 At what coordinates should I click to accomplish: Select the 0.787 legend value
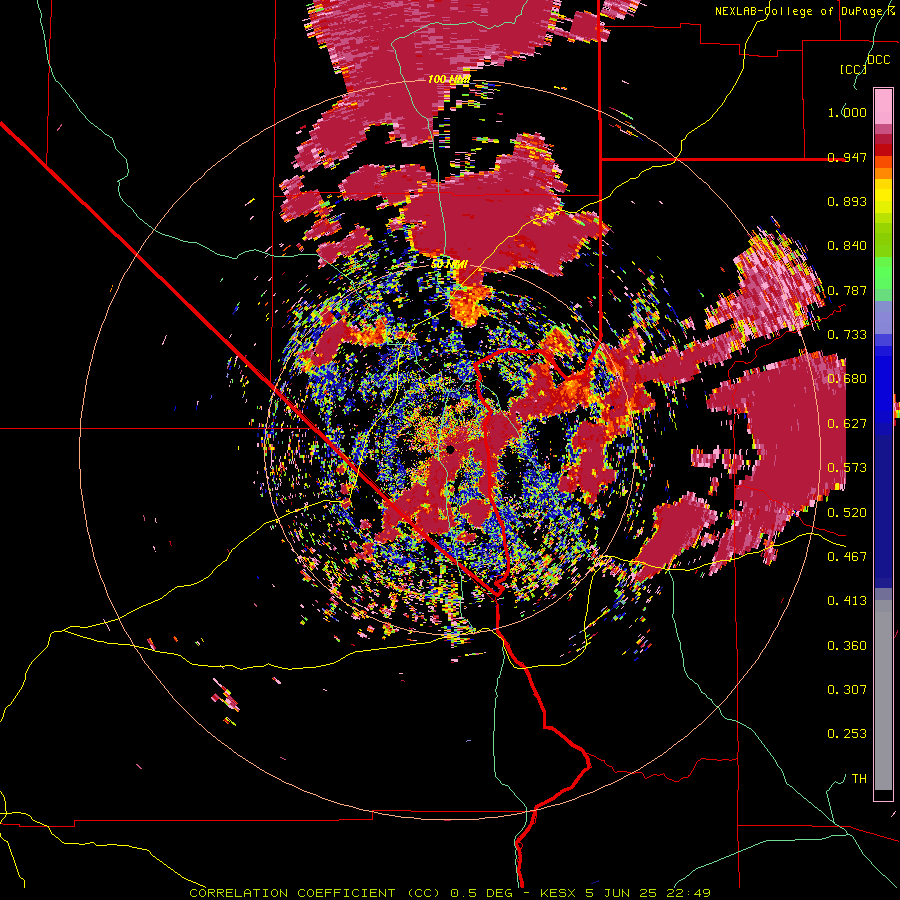tap(847, 290)
